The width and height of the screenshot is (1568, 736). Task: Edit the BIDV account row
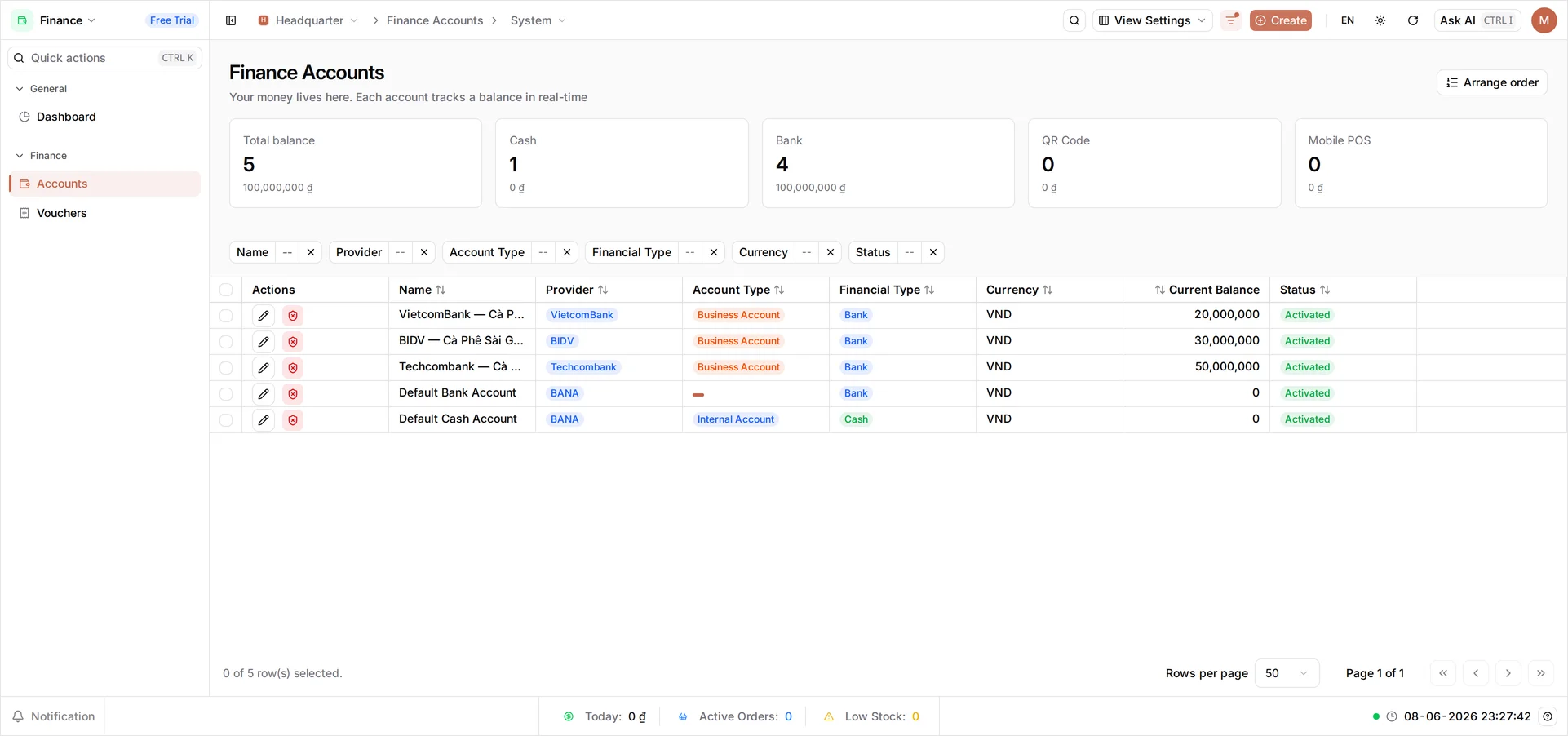point(264,342)
